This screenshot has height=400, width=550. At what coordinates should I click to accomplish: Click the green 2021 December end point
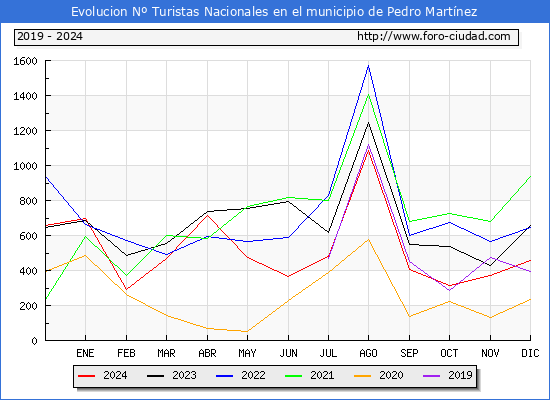(x=530, y=176)
